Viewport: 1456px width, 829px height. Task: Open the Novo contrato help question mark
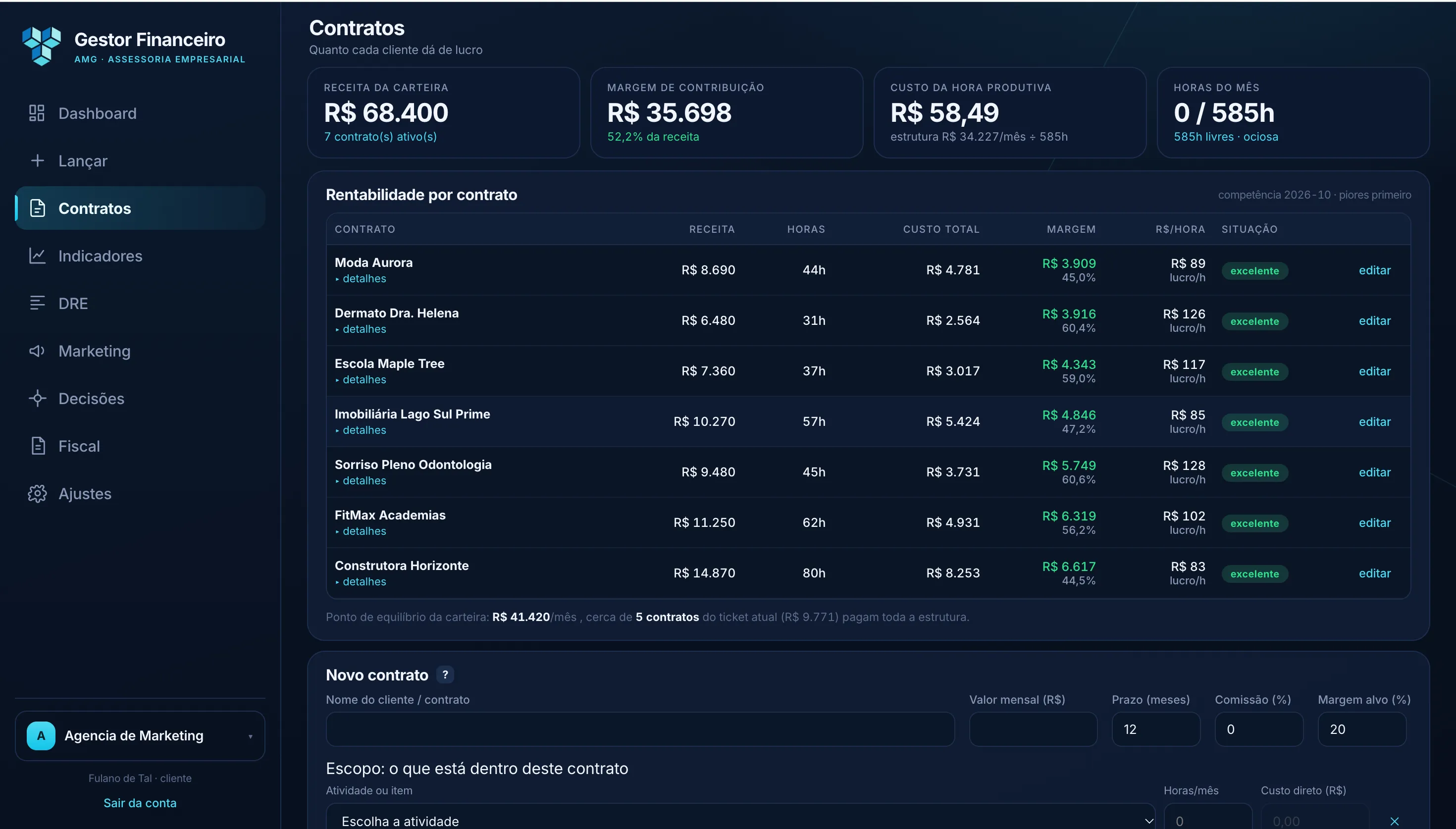tap(445, 674)
